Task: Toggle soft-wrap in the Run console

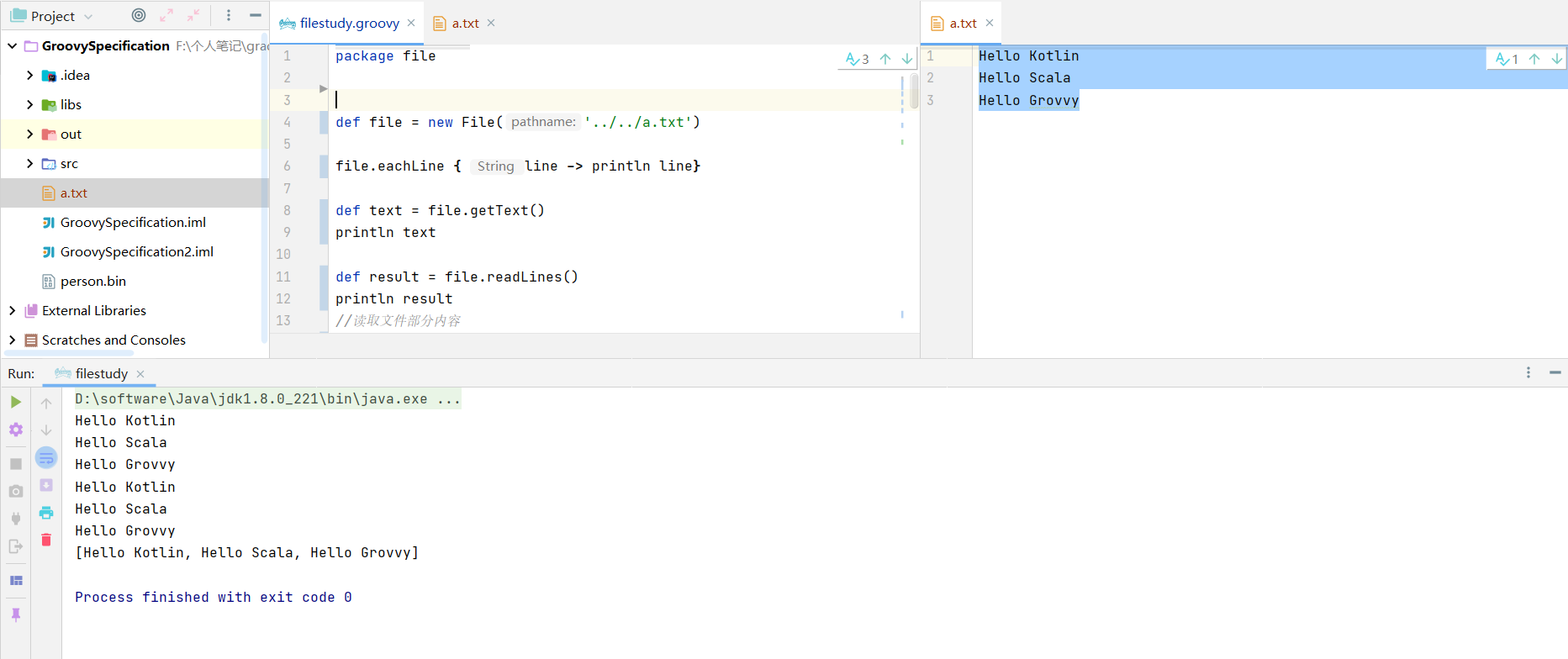Action: coord(46,458)
